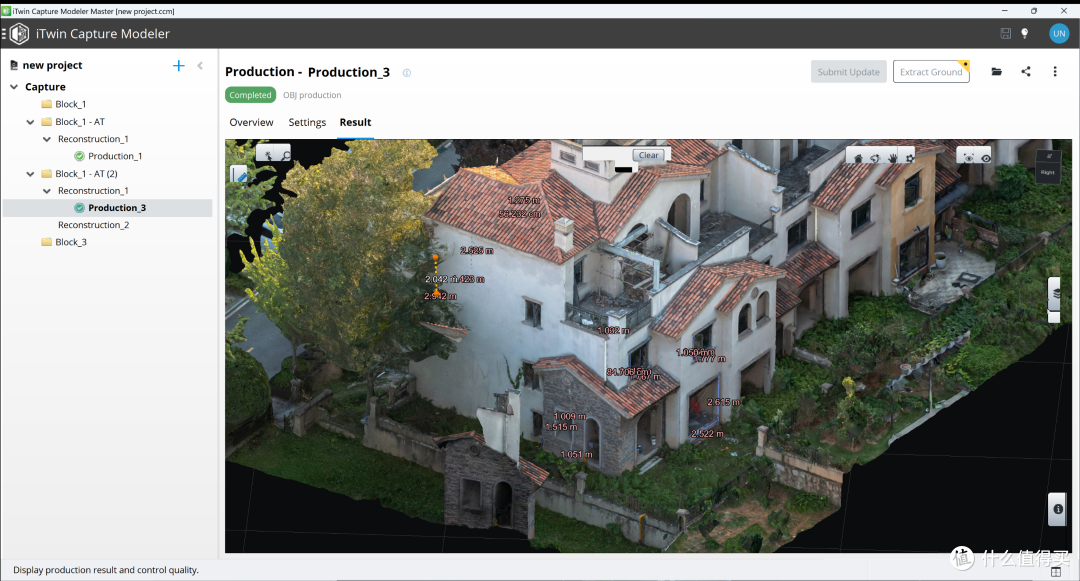Image resolution: width=1080 pixels, height=581 pixels.
Task: Click the Submit Update button
Action: click(848, 72)
